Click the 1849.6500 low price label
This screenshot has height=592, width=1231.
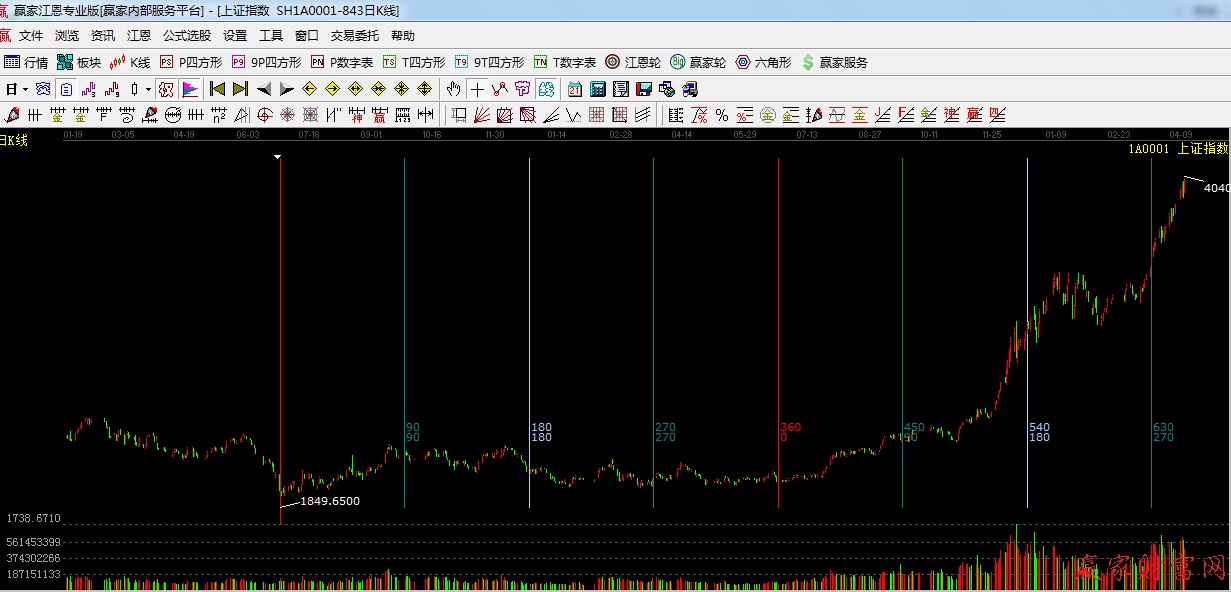coord(329,501)
